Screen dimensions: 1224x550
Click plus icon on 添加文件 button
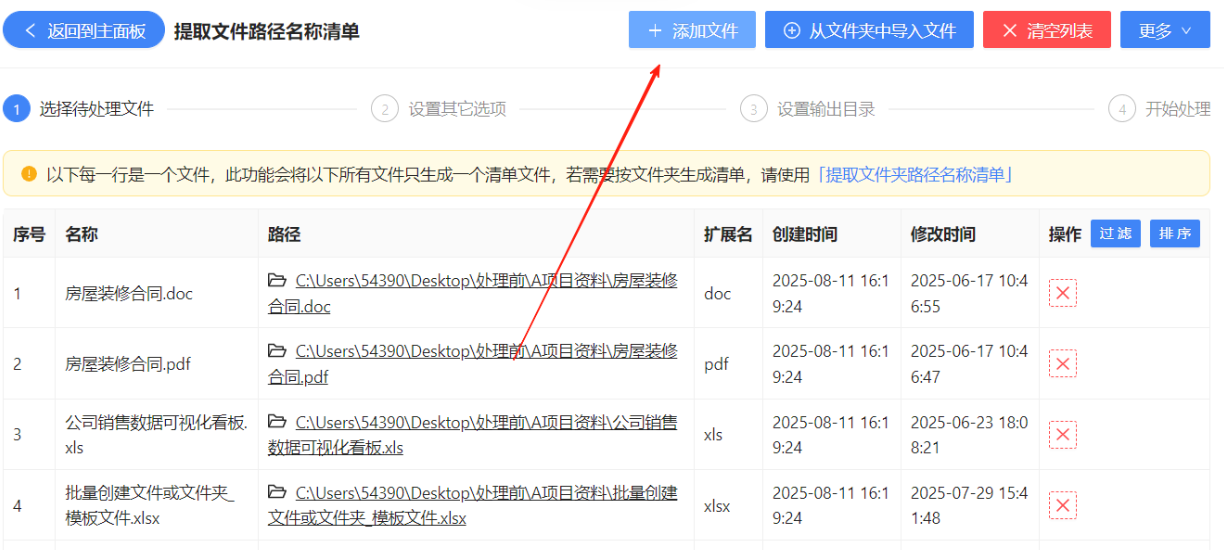(655, 31)
